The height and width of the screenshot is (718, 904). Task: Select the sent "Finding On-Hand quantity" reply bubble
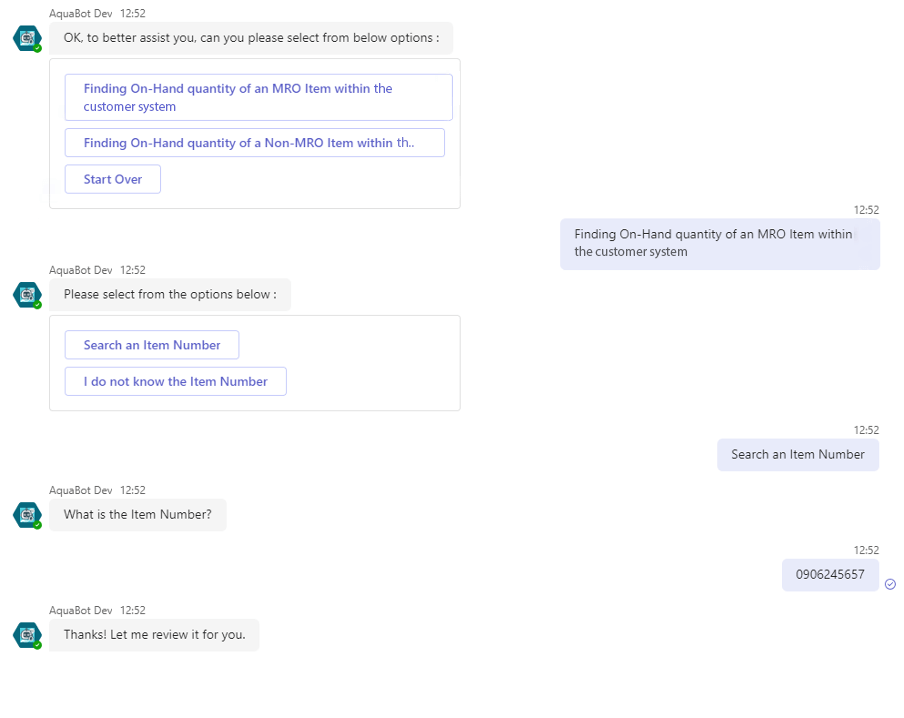[719, 243]
